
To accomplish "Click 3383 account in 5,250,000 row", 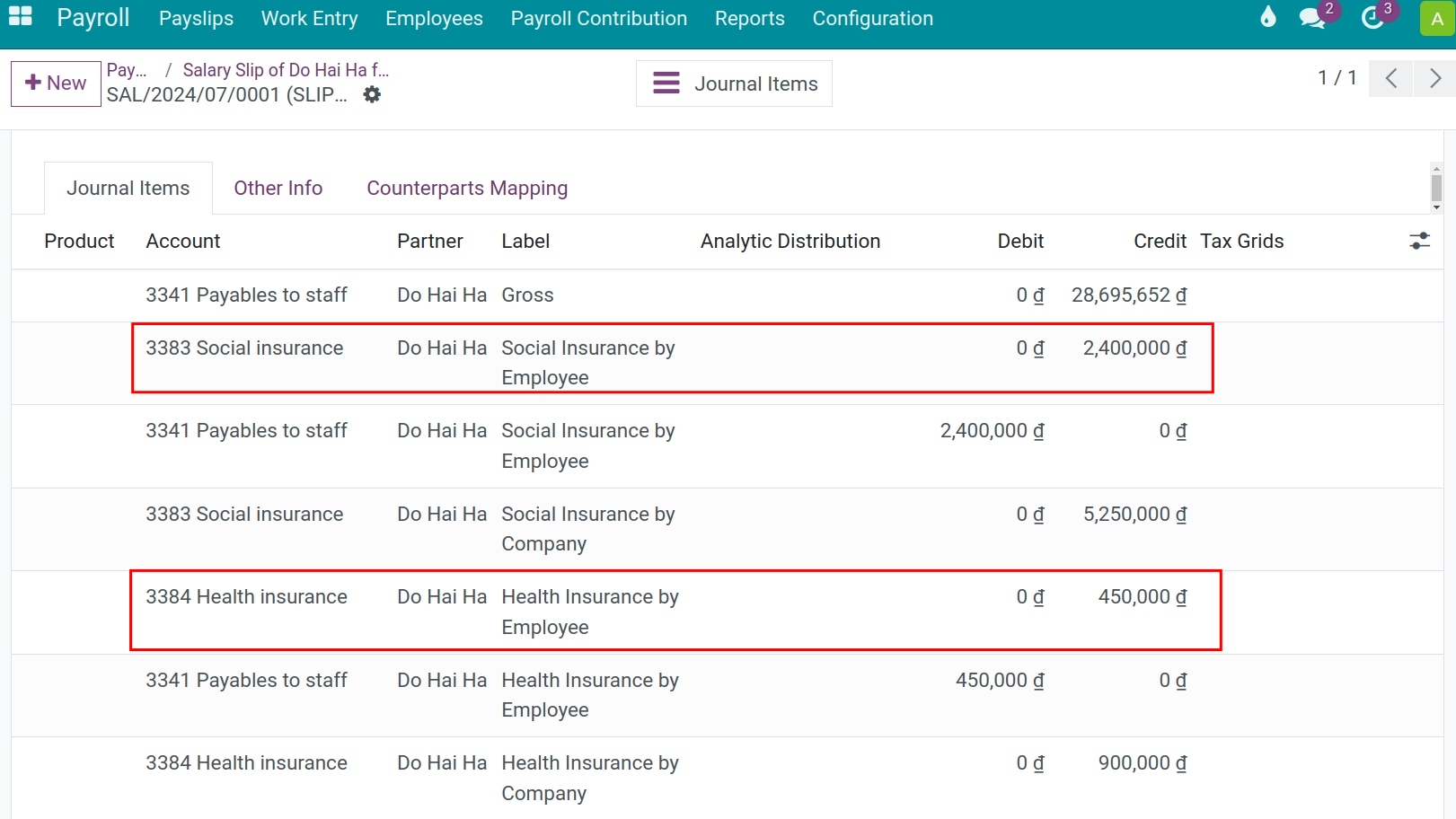I will pos(244,514).
